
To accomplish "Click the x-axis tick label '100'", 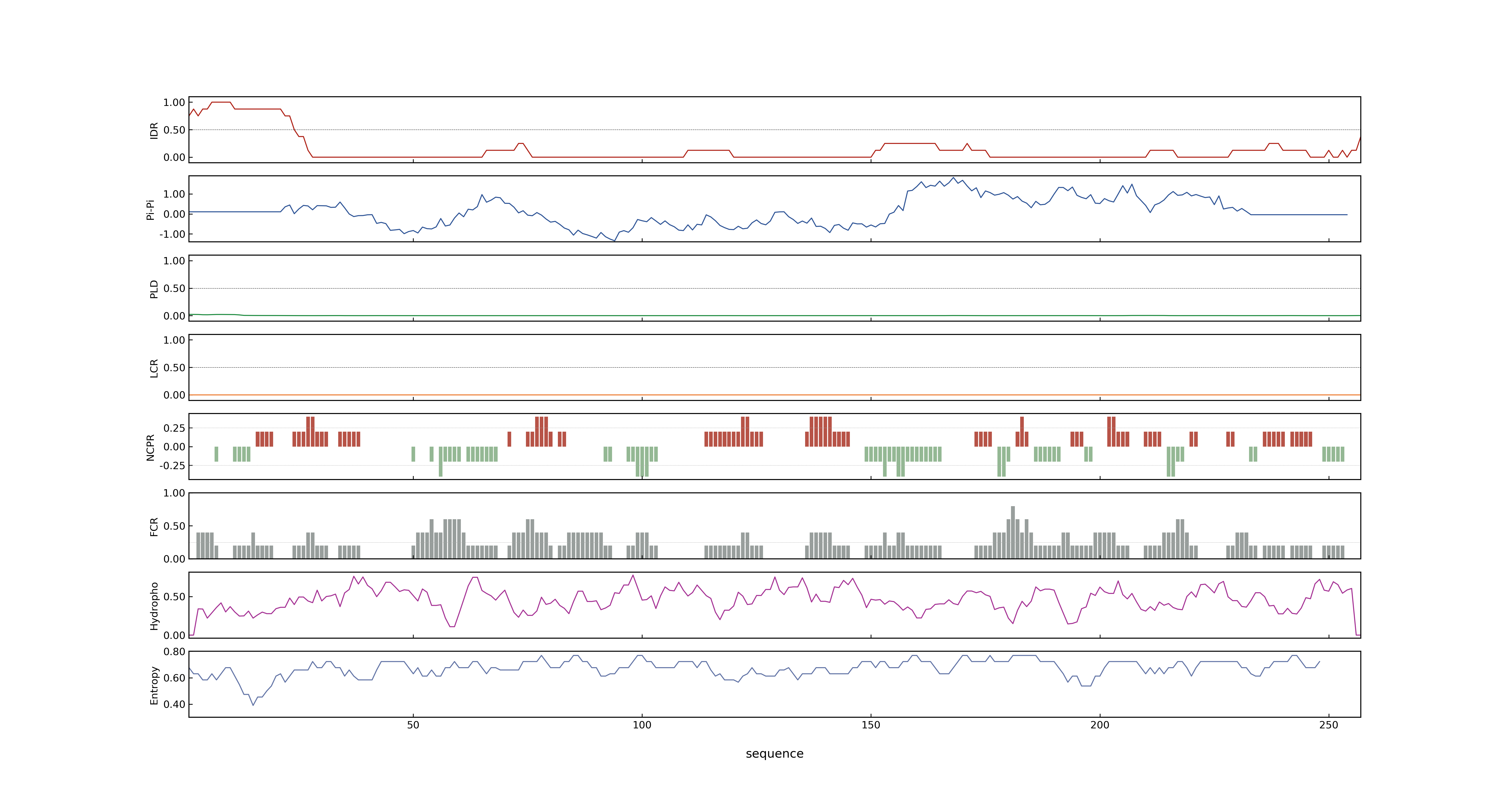I will (642, 725).
